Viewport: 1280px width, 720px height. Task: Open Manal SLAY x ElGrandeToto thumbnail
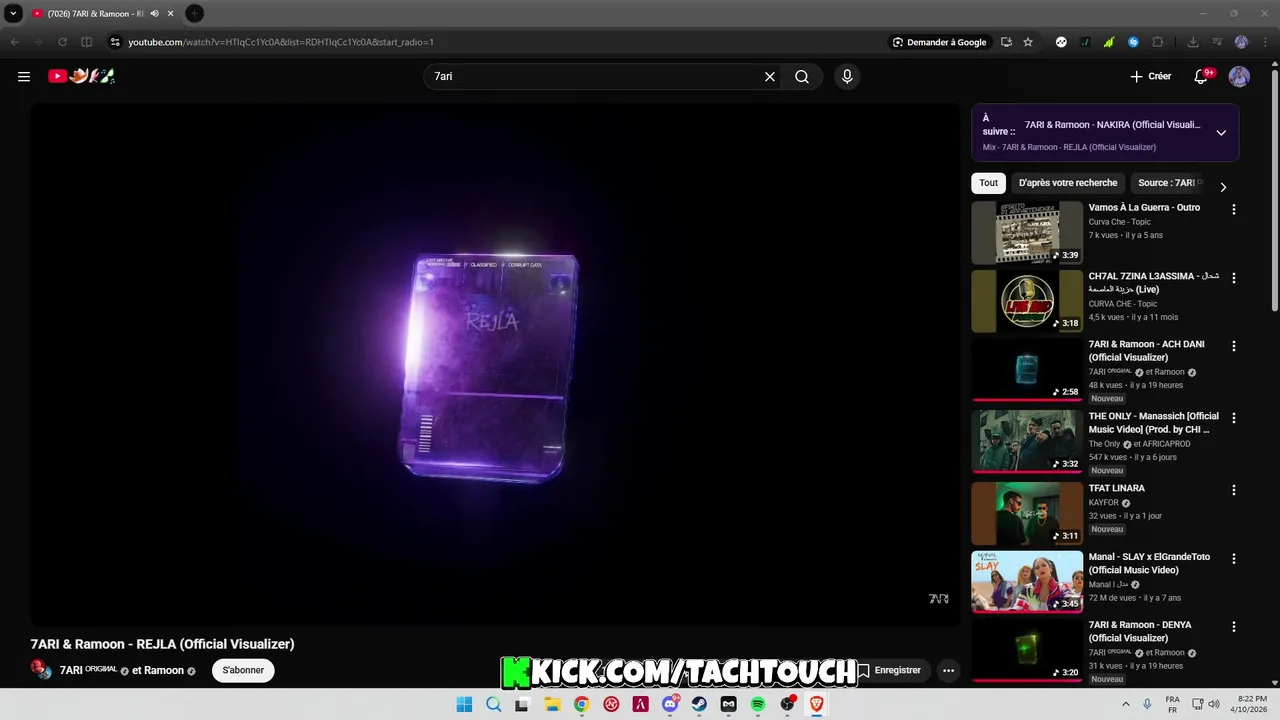pyautogui.click(x=1027, y=581)
